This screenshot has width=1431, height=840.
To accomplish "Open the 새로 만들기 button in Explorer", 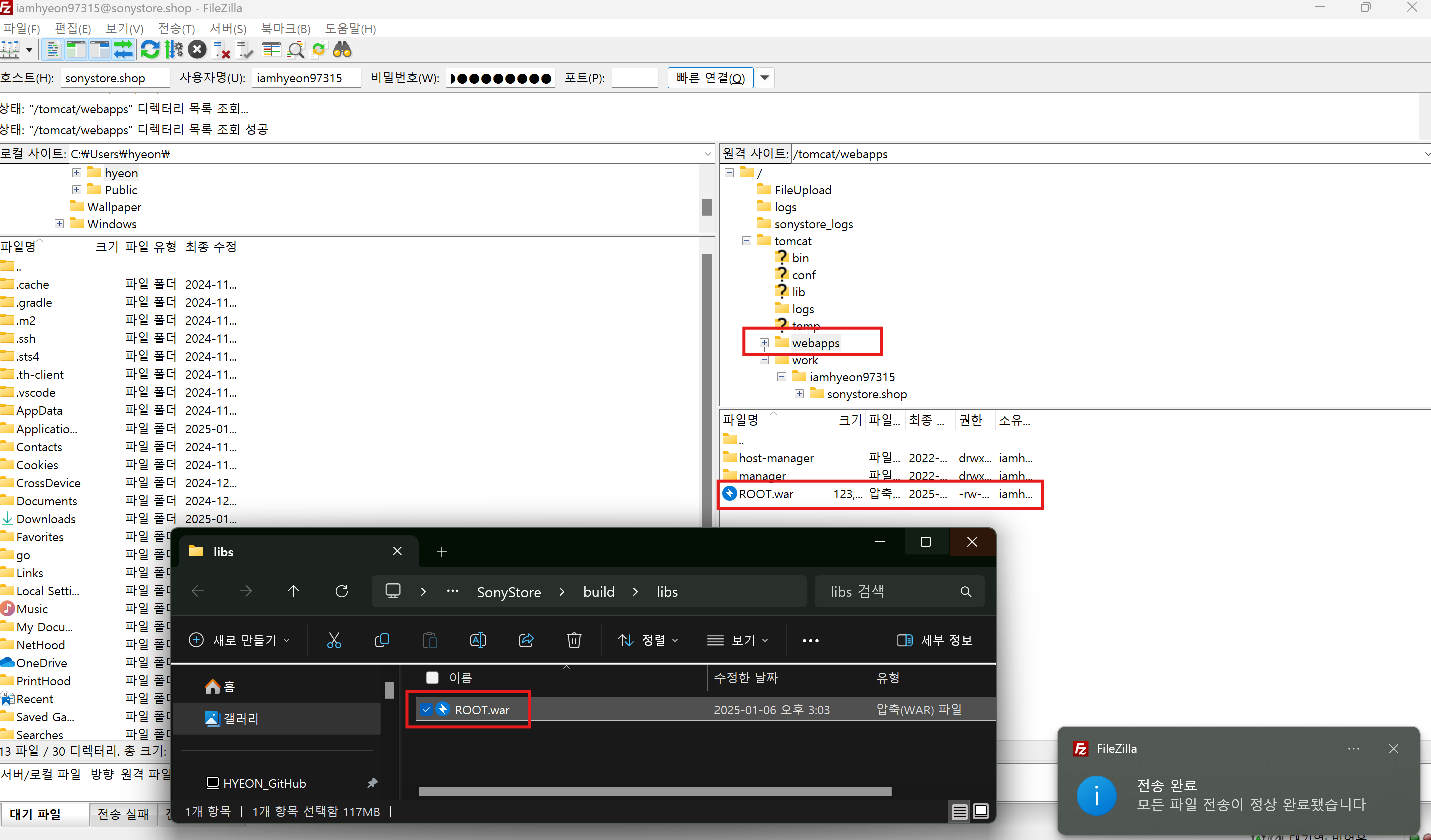I will pyautogui.click(x=239, y=640).
